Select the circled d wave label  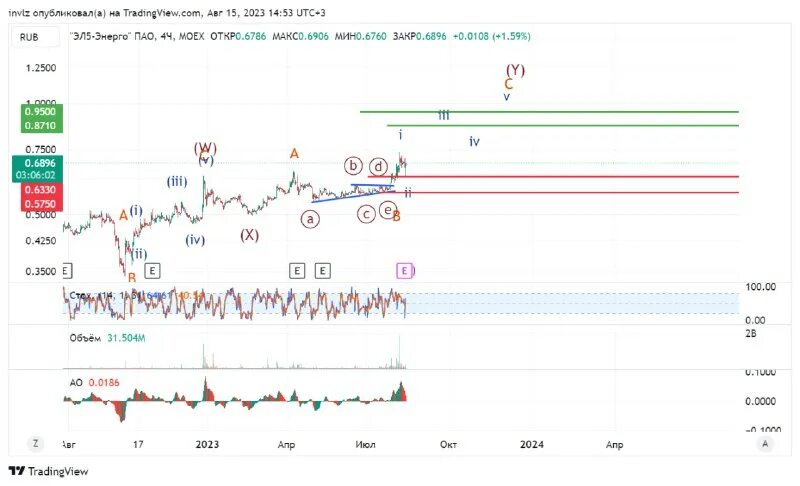[x=378, y=166]
